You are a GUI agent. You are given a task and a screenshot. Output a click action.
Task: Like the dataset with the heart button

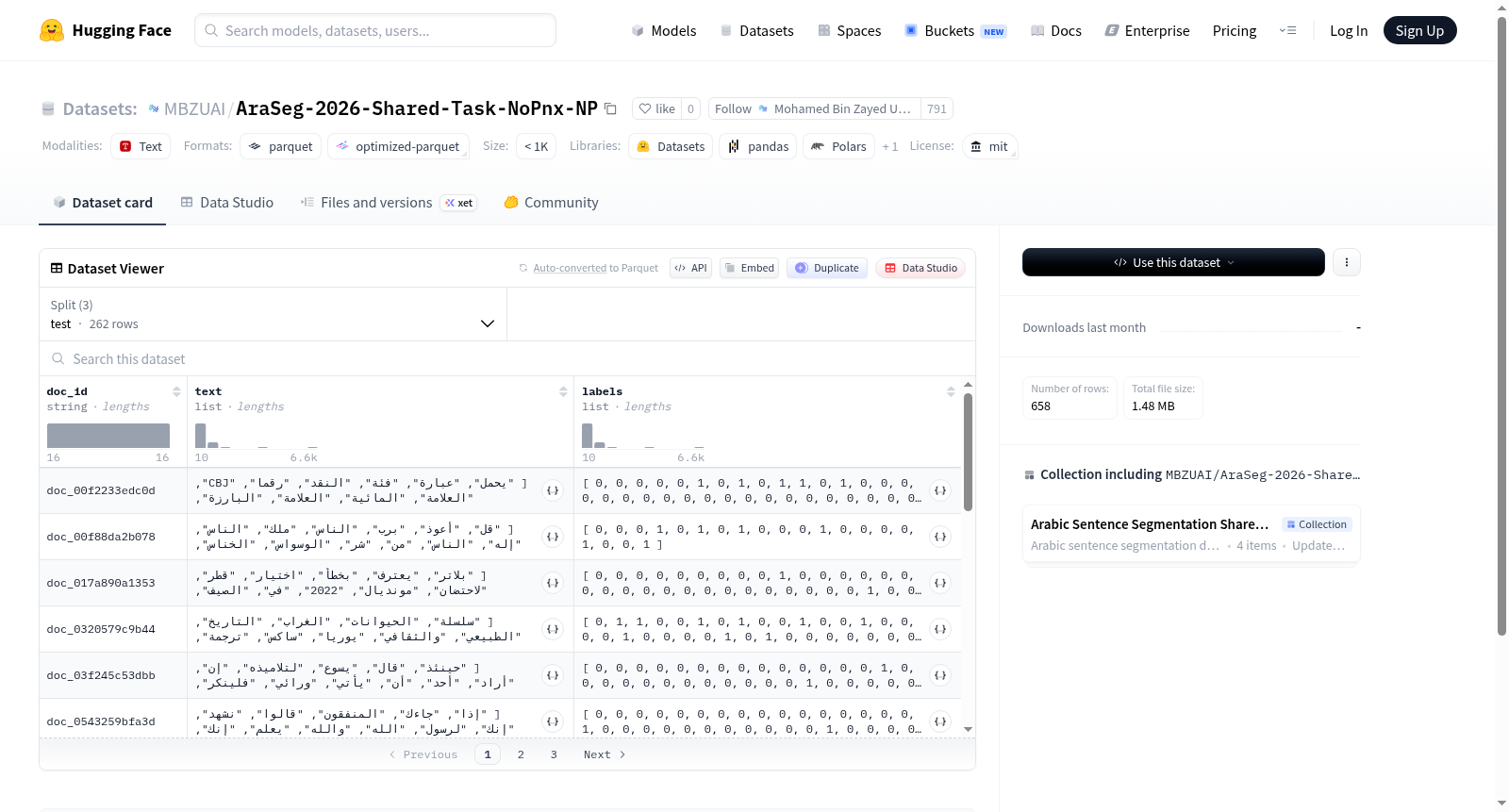[656, 108]
